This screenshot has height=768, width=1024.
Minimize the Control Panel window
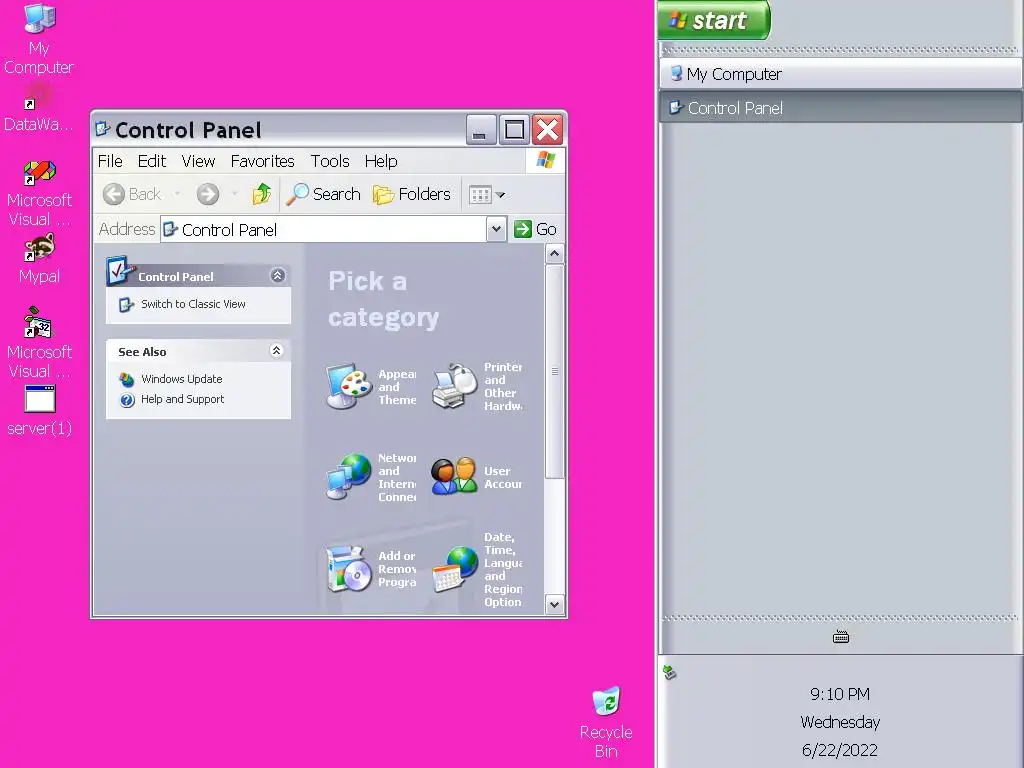coord(481,129)
